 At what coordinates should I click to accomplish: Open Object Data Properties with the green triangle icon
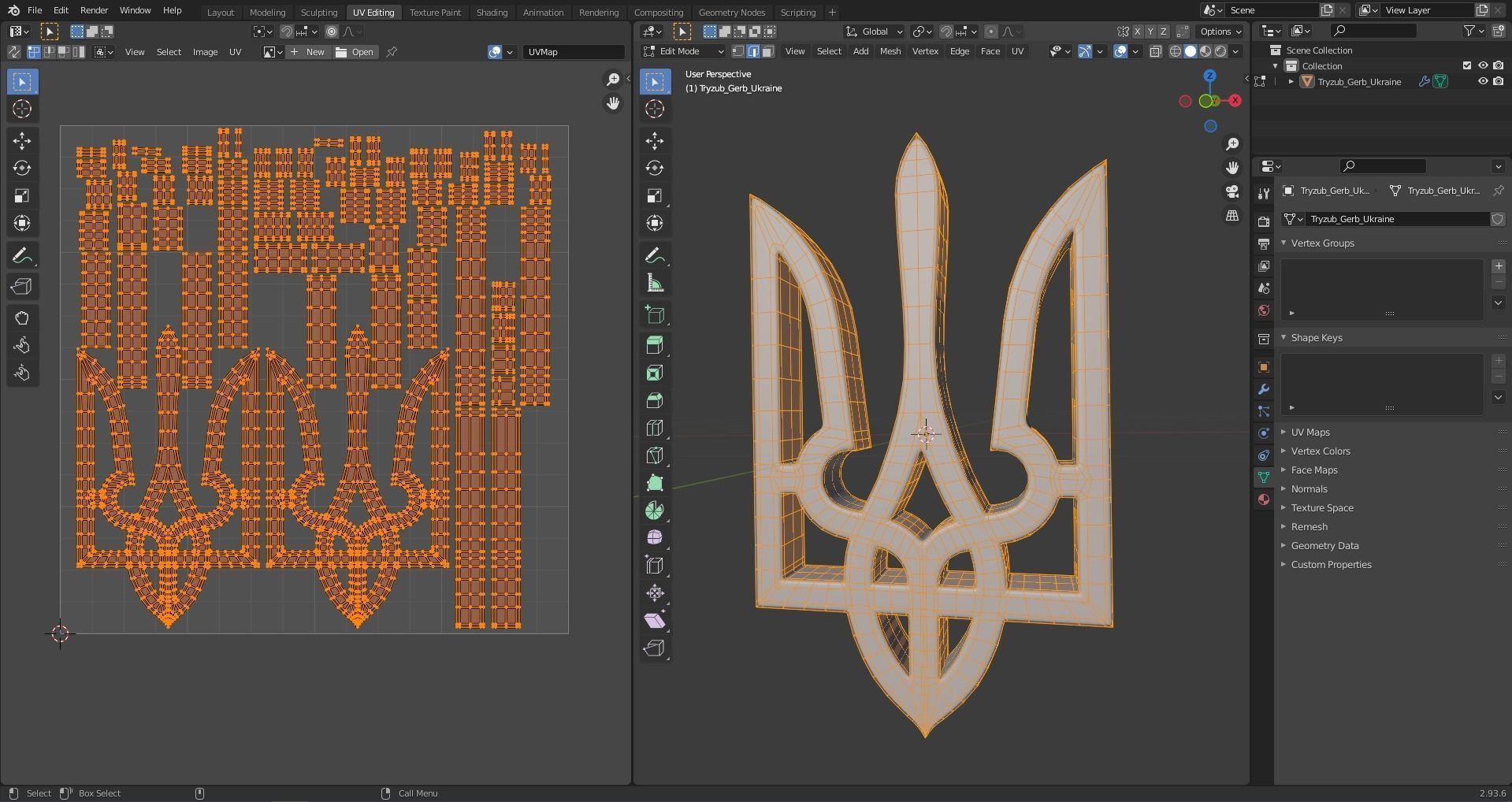(1264, 477)
